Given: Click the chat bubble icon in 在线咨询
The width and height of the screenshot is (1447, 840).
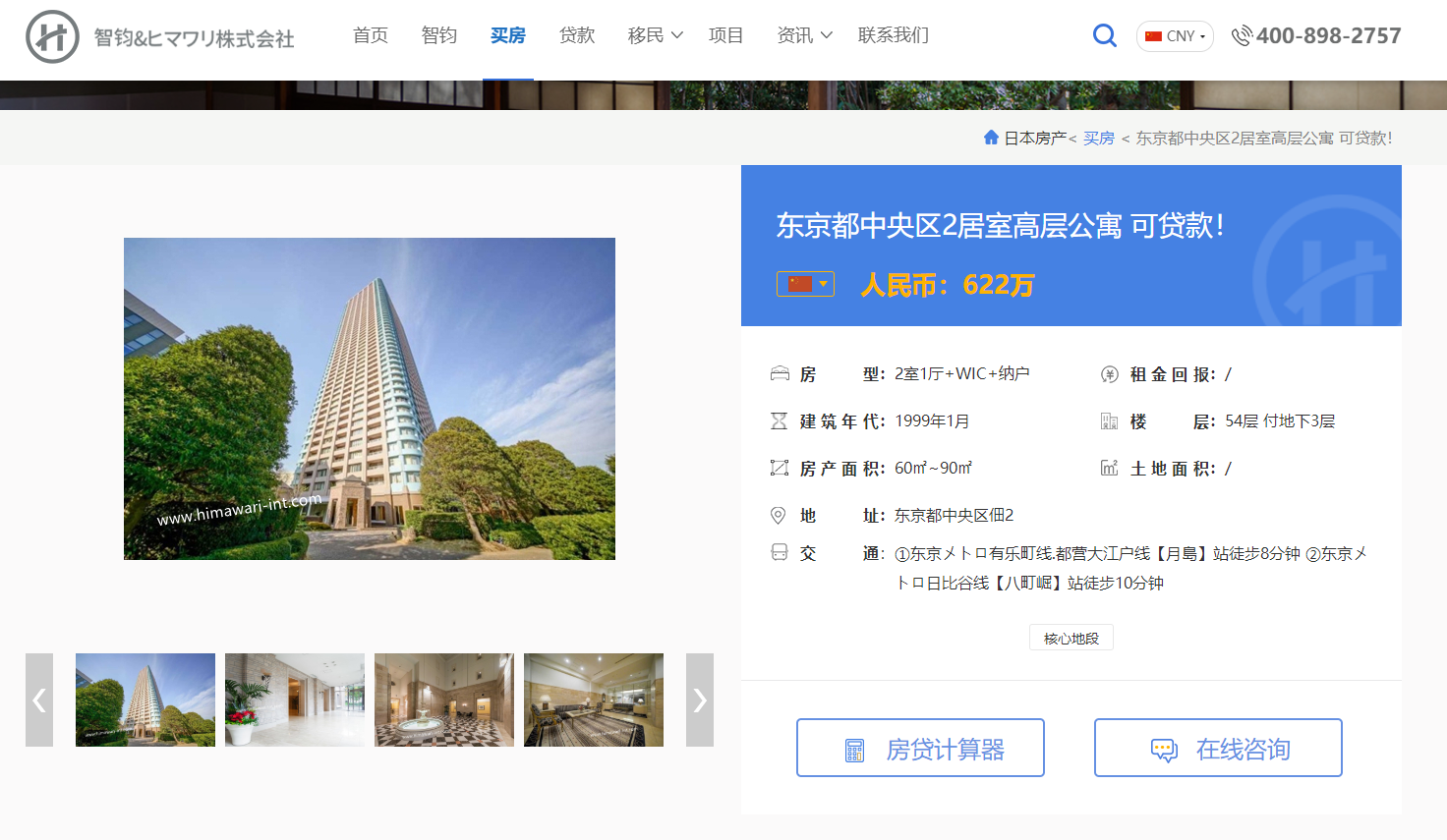Looking at the screenshot, I should 1164,751.
